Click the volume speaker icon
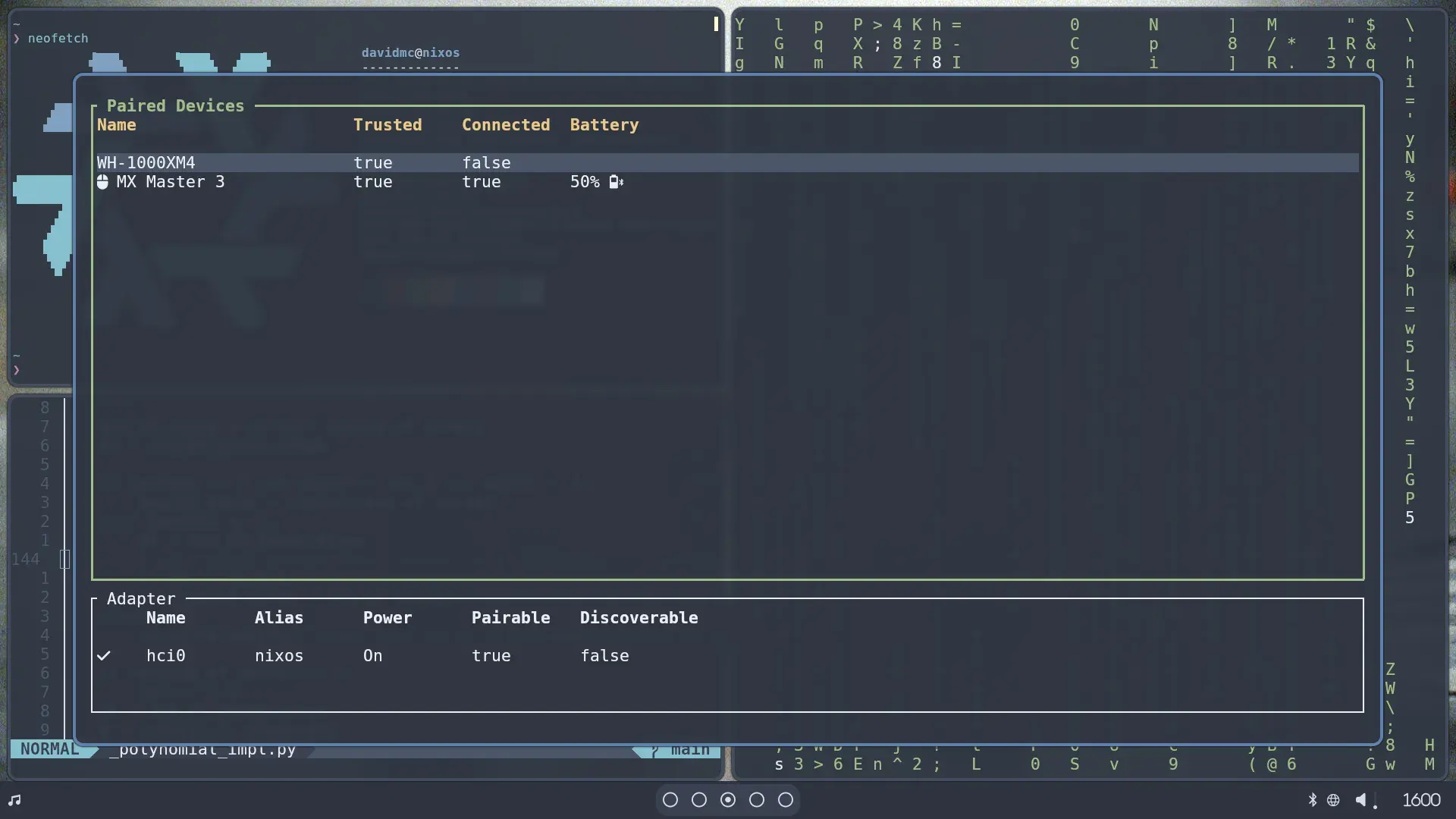The image size is (1456, 819). pos(1361,800)
